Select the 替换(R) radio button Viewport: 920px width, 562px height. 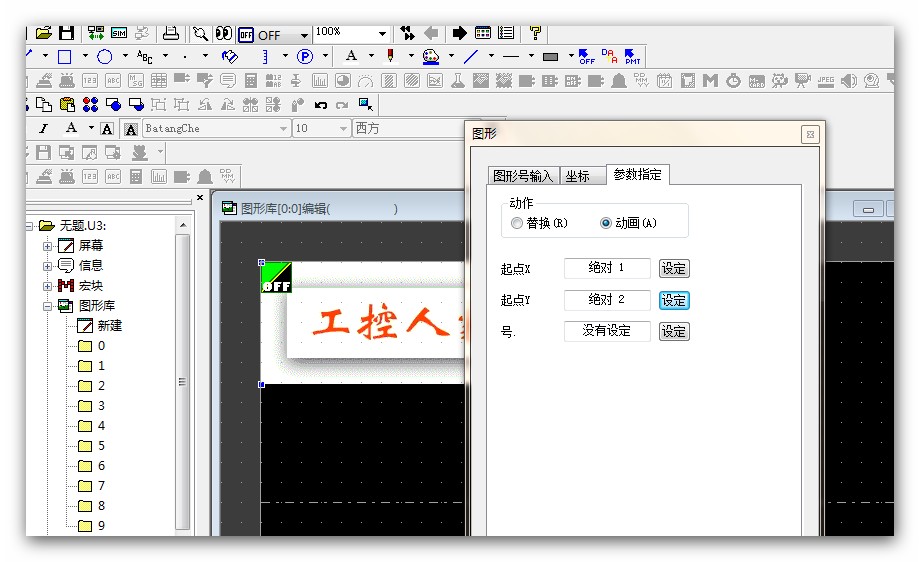[517, 223]
